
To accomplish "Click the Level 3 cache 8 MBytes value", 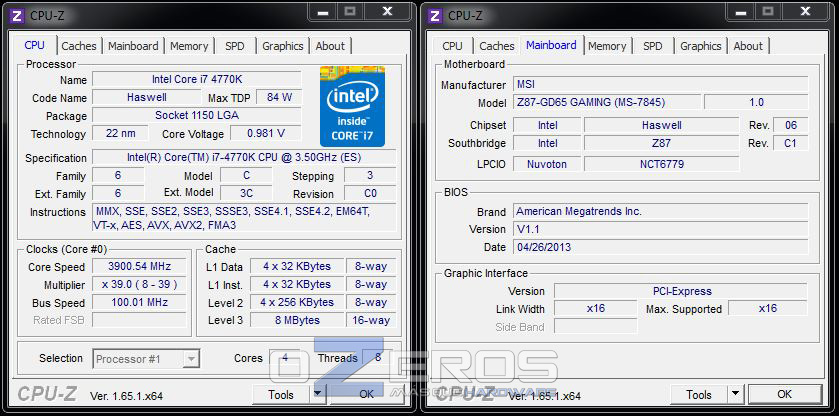I will (x=297, y=320).
